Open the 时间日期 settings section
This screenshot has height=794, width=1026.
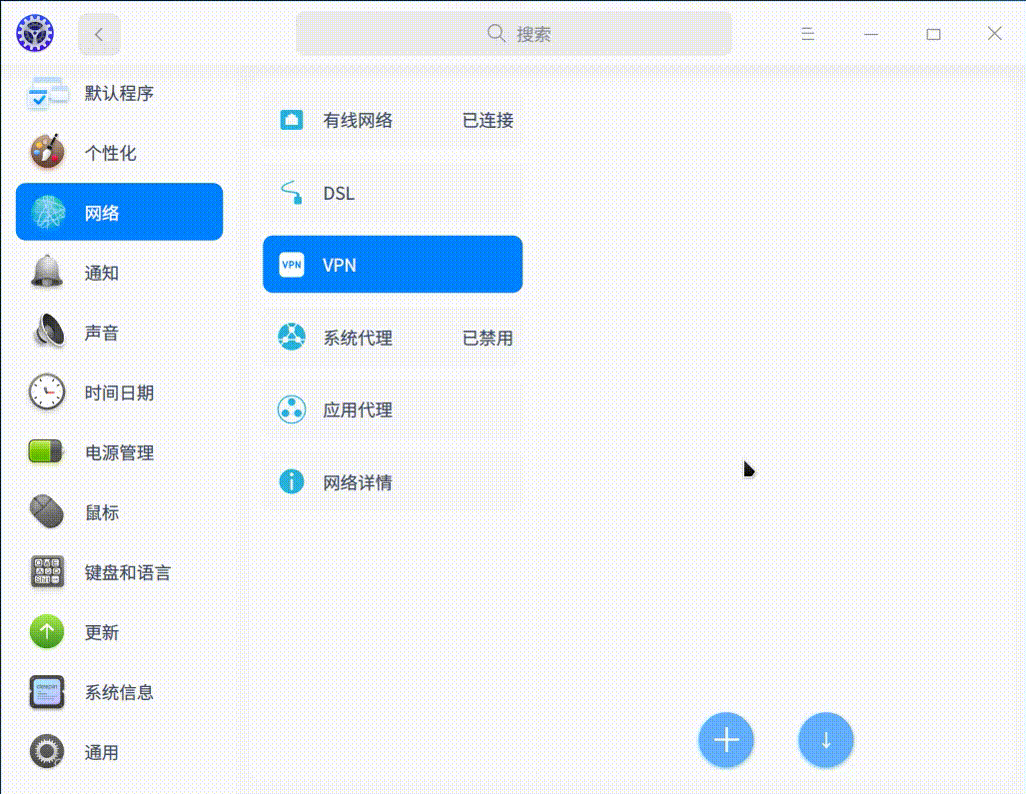pyautogui.click(x=119, y=392)
